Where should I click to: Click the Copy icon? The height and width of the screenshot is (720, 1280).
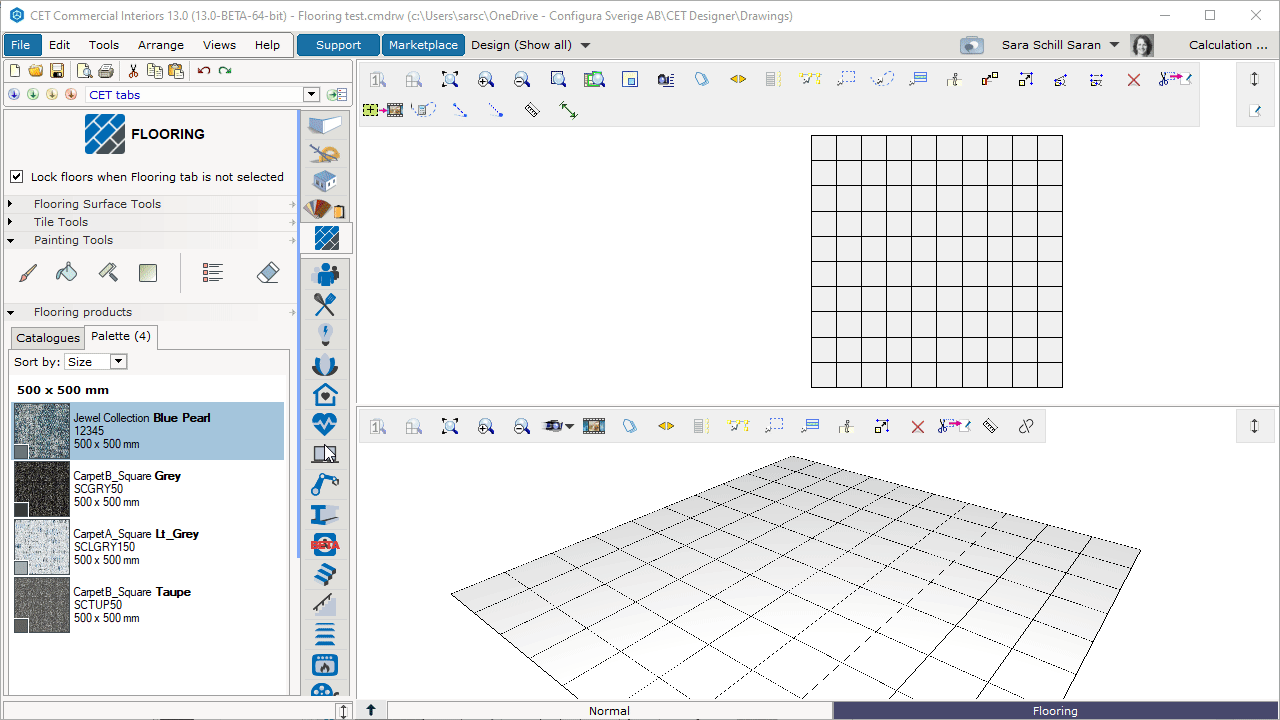[154, 70]
